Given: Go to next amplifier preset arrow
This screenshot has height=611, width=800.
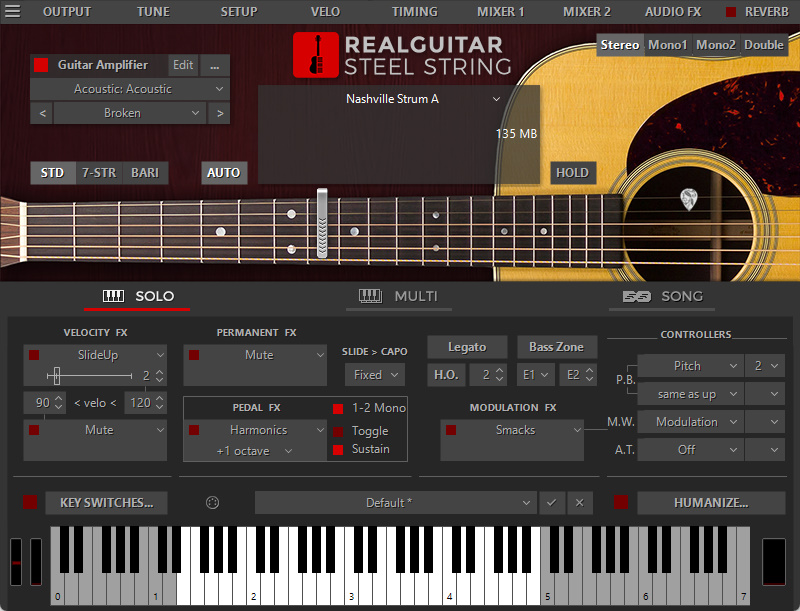Looking at the screenshot, I should 220,113.
